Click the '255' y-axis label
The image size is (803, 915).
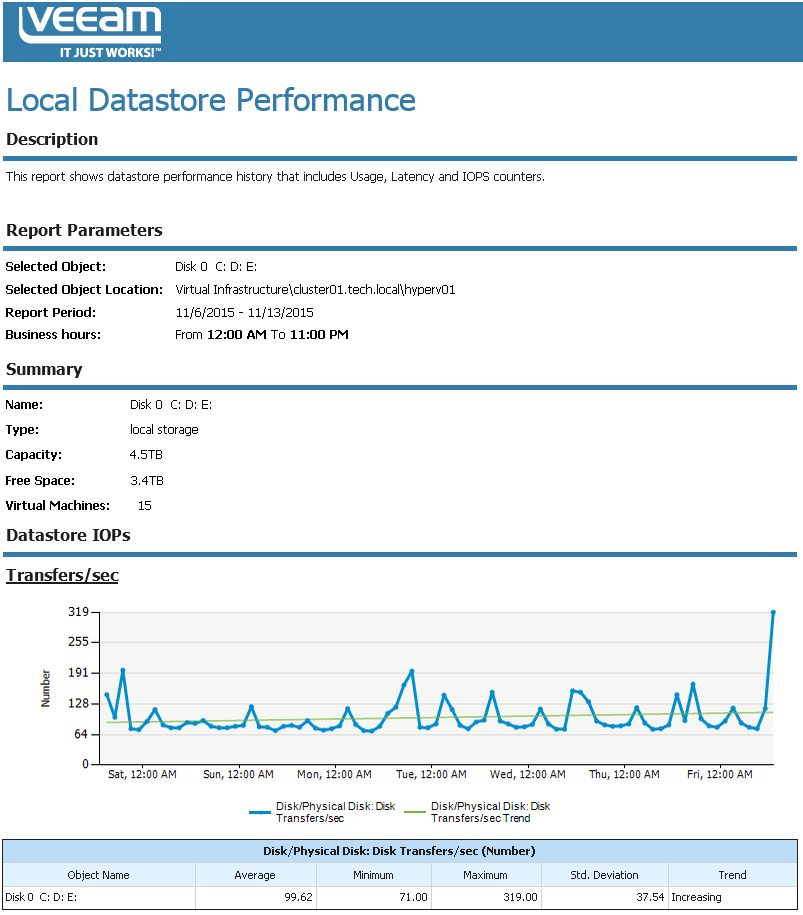(78, 642)
